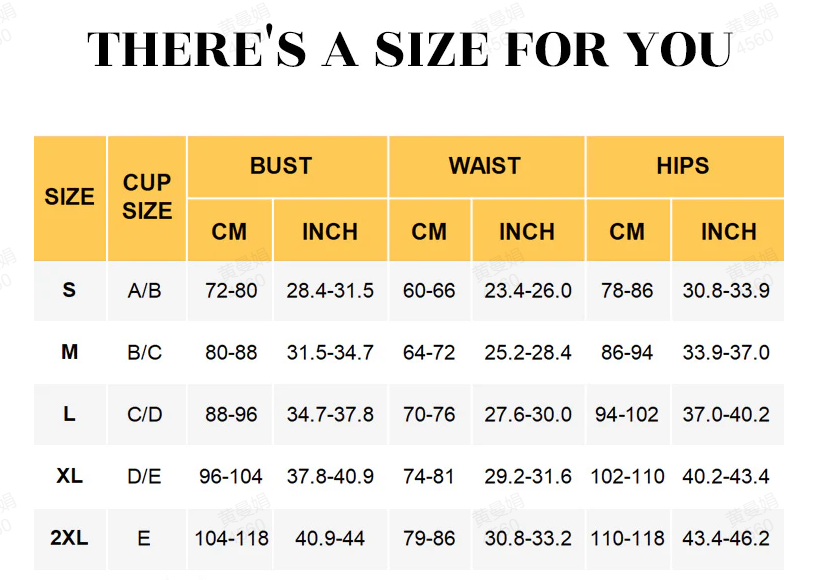
Task: Select the BUST header cell
Action: (281, 166)
